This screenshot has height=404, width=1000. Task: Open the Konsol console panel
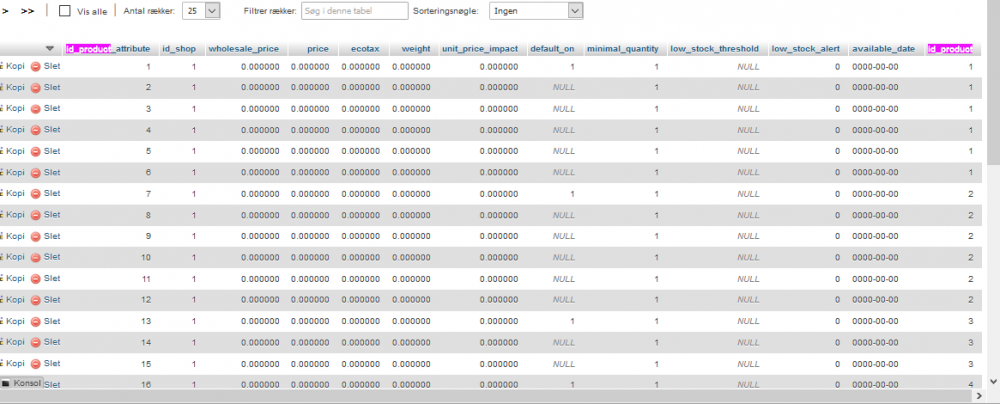click(21, 383)
